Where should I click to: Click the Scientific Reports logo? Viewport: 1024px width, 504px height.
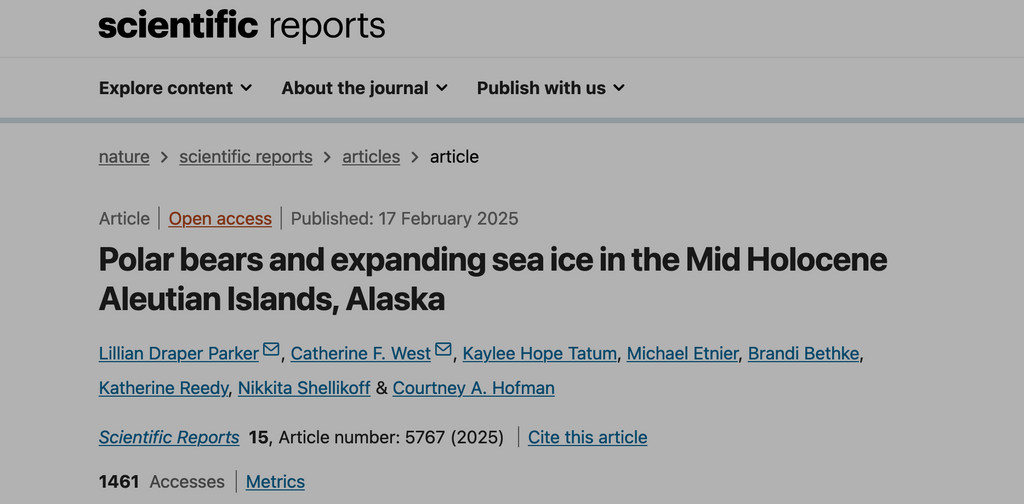(241, 26)
